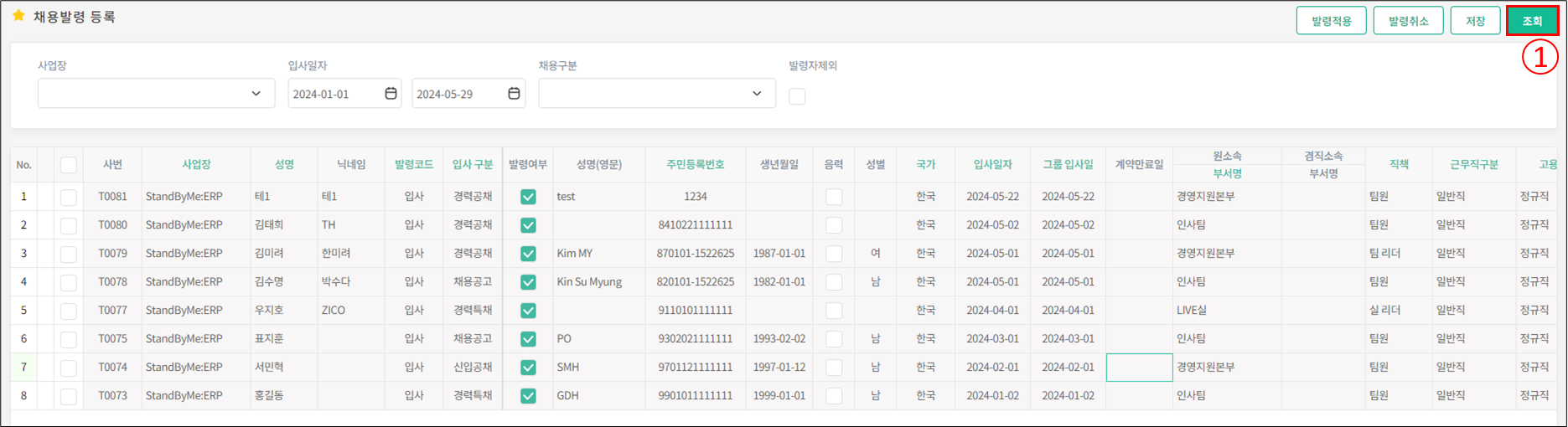Click the 입사일자 column header
The image size is (1568, 427).
[992, 165]
